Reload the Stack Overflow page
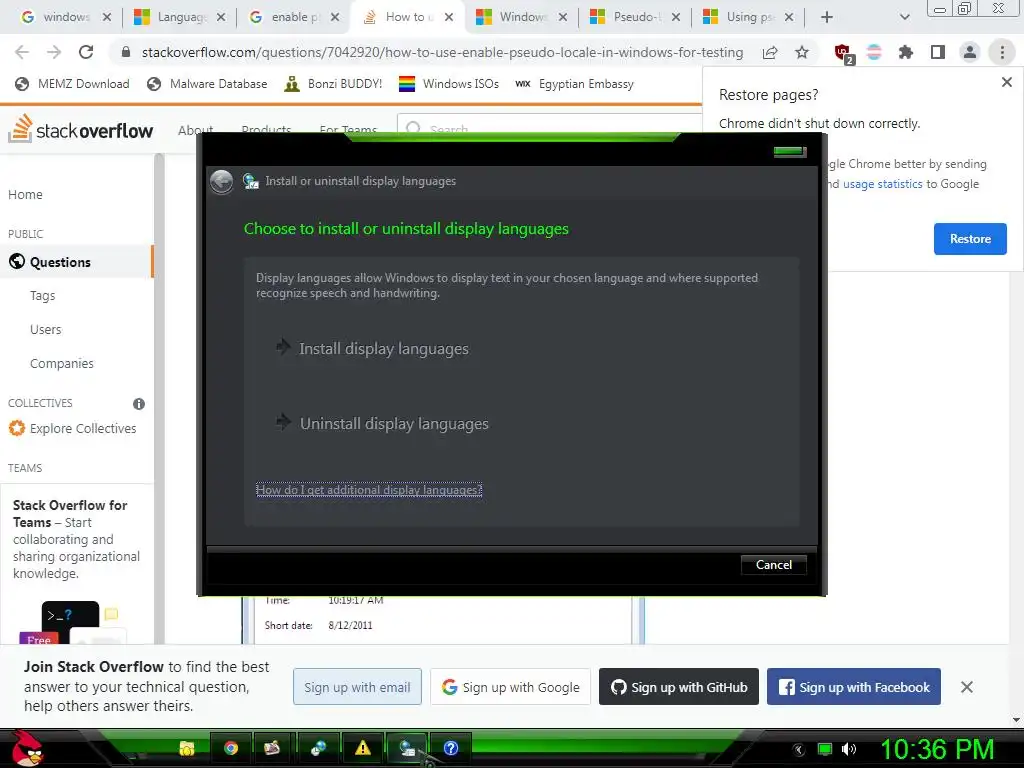Viewport: 1024px width, 768px height. click(86, 52)
